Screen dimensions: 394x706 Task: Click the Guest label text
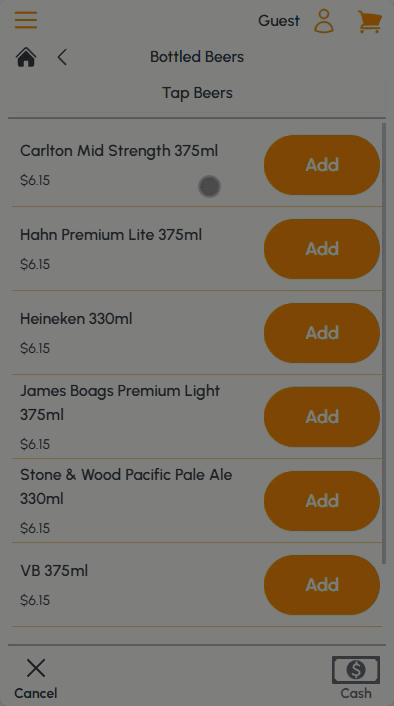pyautogui.click(x=279, y=21)
